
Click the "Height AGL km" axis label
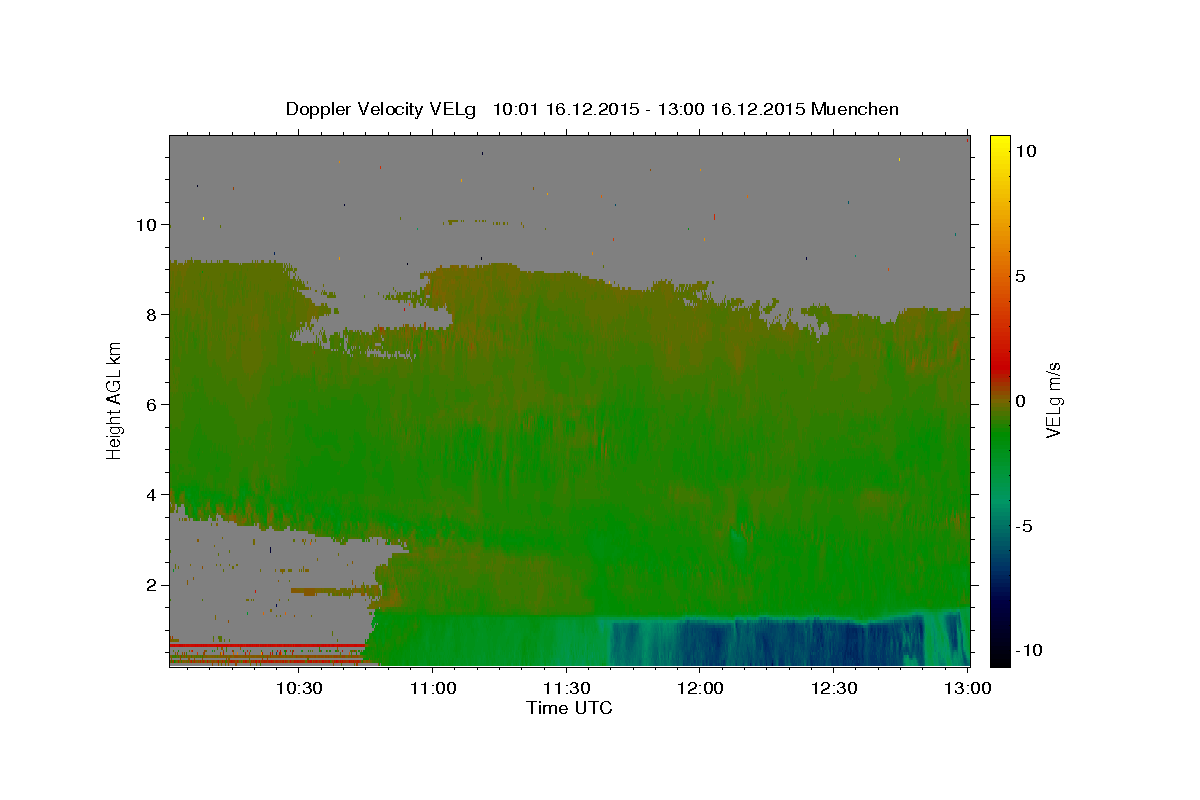pyautogui.click(x=115, y=400)
